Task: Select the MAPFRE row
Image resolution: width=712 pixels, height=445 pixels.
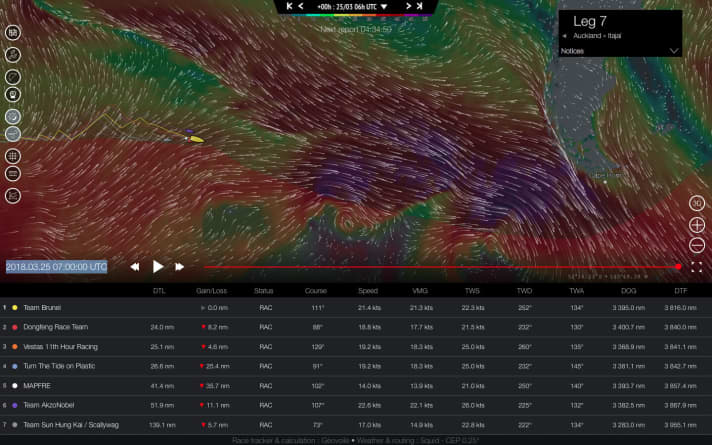Action: click(356, 386)
